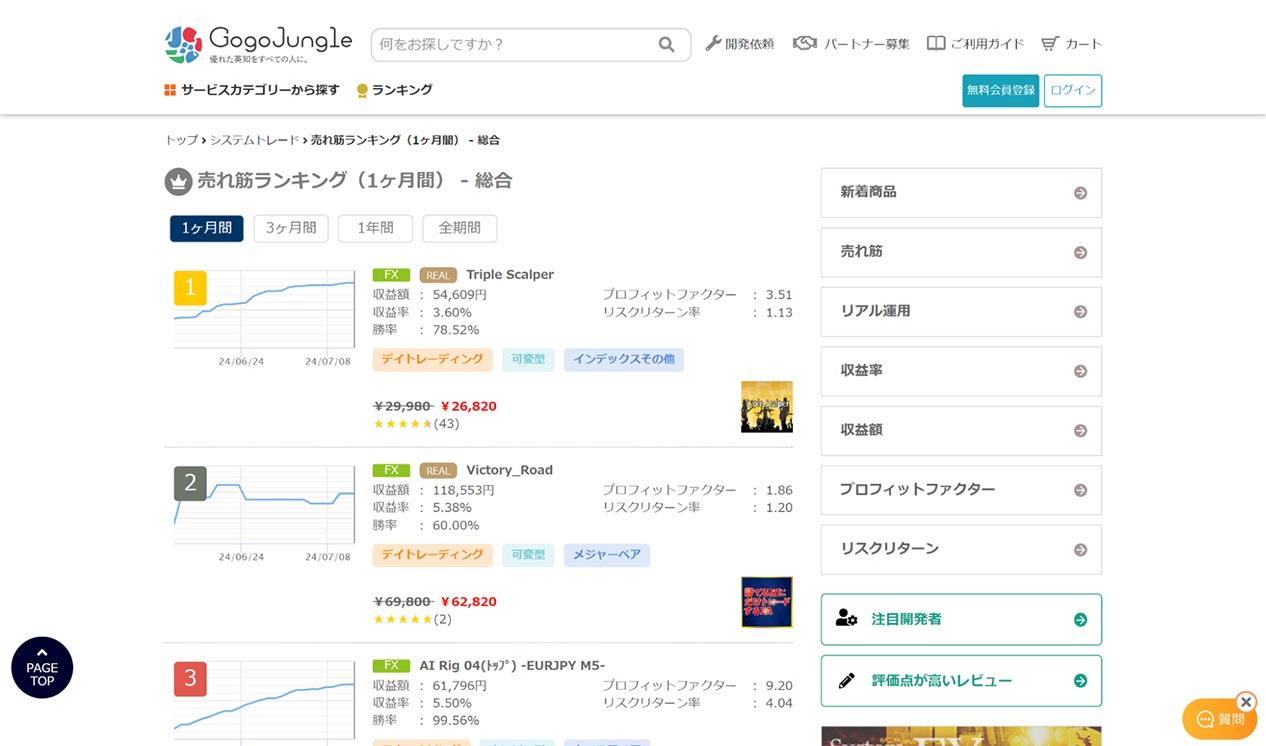The image size is (1266, 746).
Task: Click the green arrow in 注目開発者 button
Action: coord(1080,620)
